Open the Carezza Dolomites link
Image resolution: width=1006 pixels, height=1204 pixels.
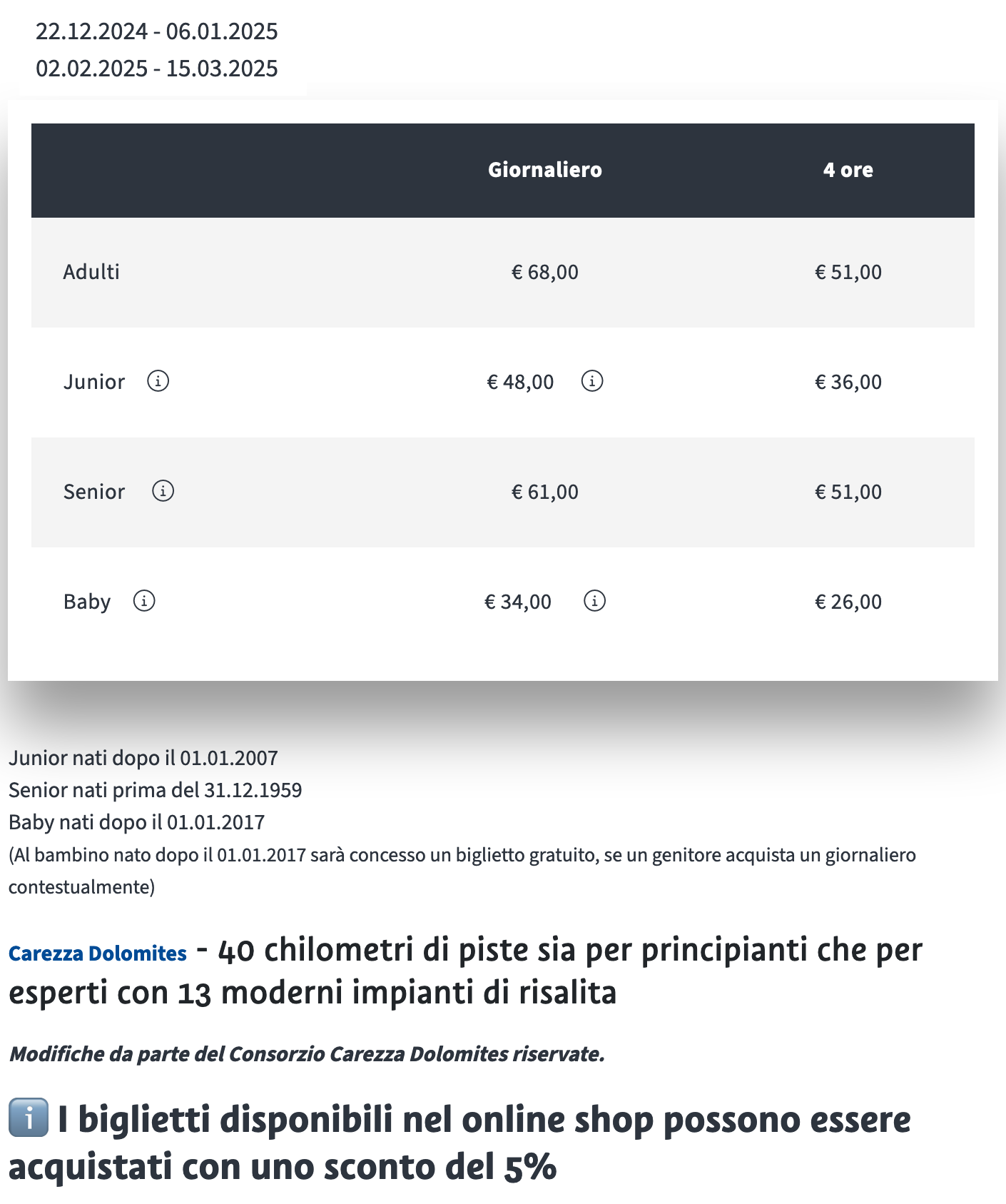(x=98, y=953)
